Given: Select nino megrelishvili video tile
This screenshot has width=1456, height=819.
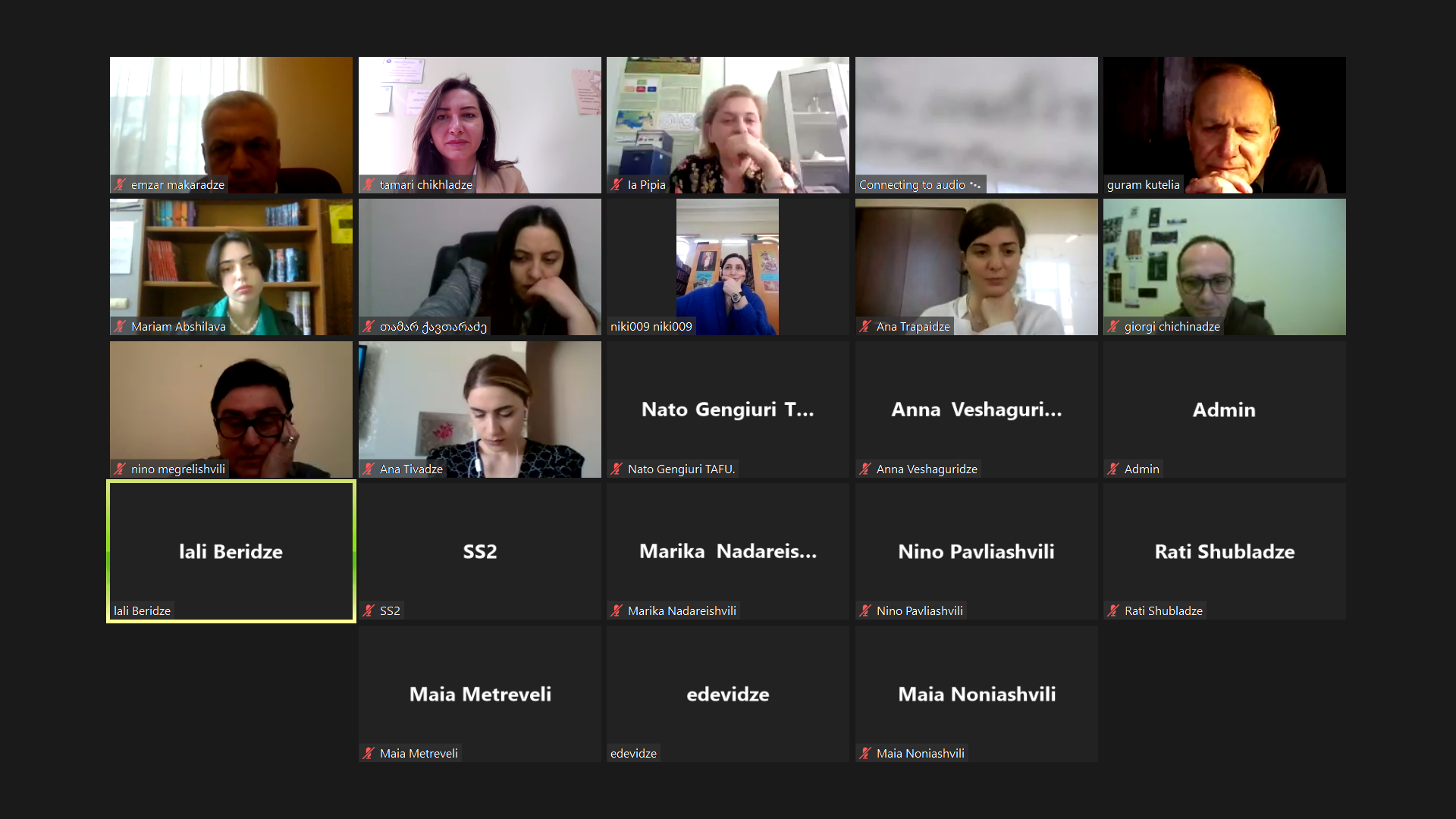Looking at the screenshot, I should click(x=231, y=409).
